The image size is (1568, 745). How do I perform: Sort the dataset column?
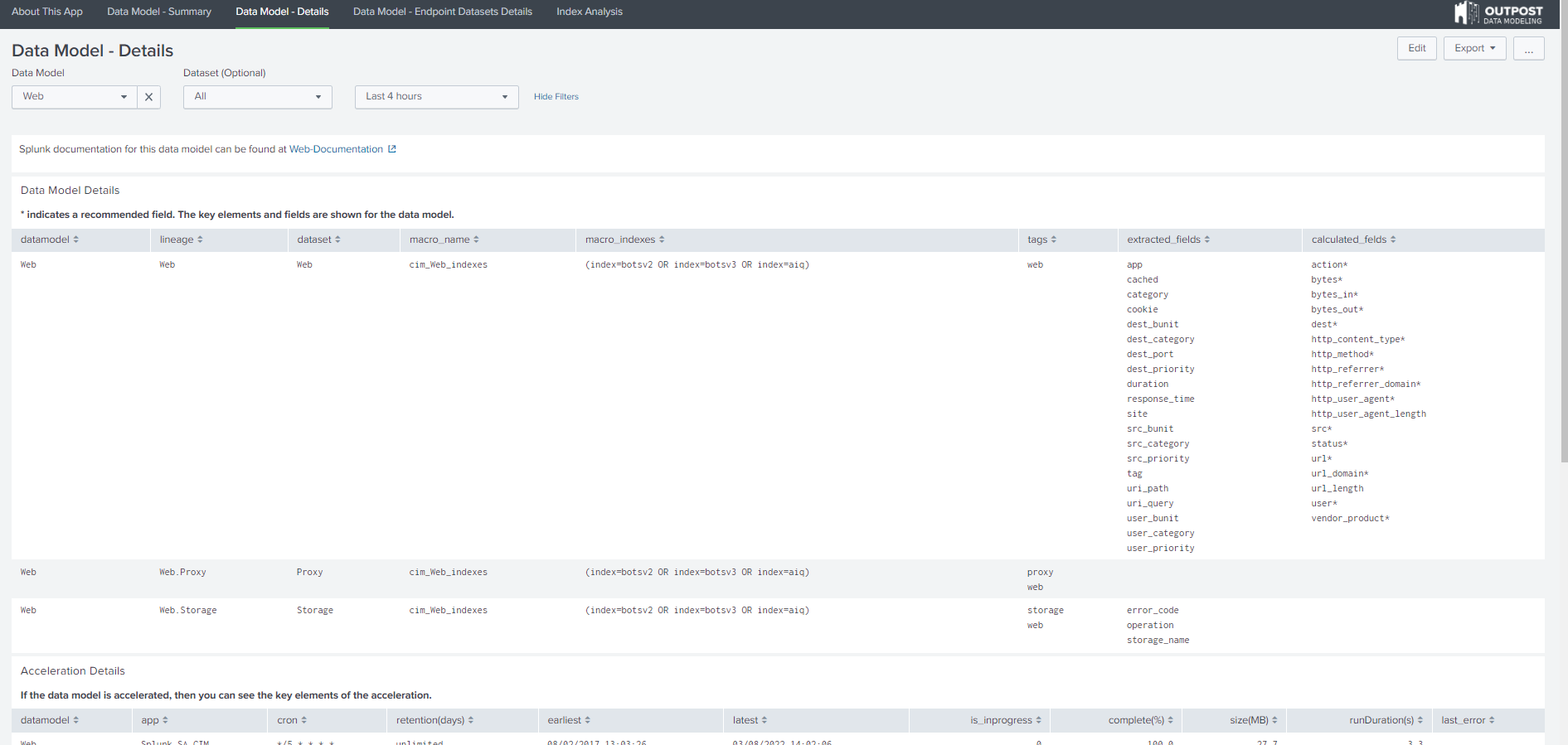[x=318, y=239]
